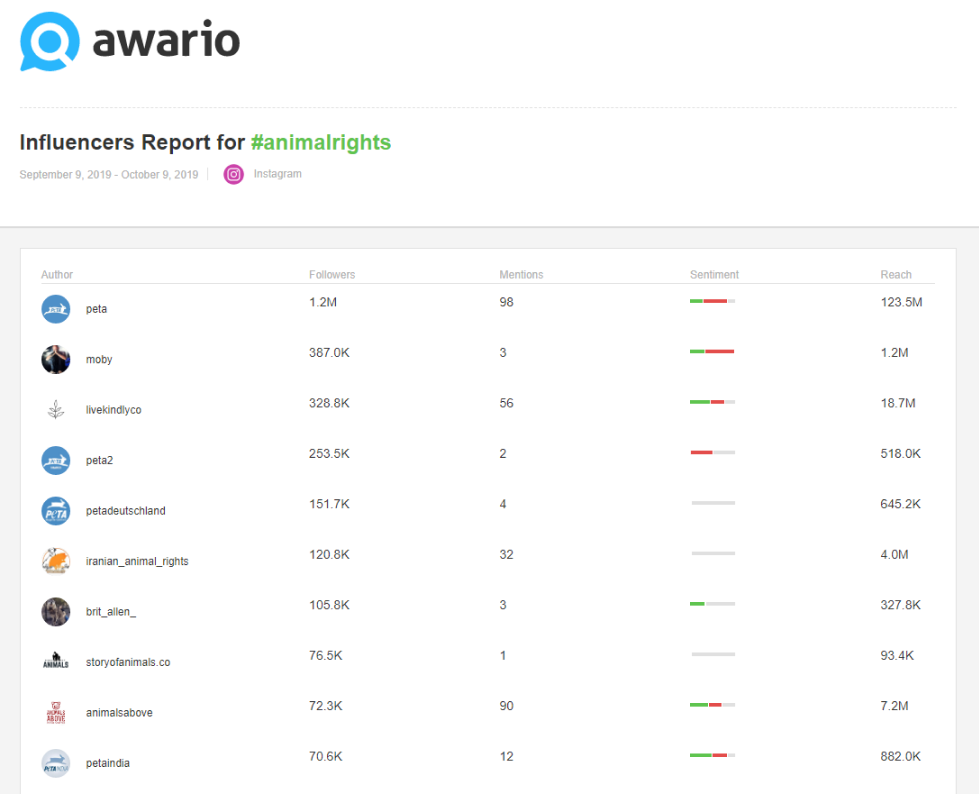Select followers value 1.2M for peta
Image resolution: width=979 pixels, height=794 pixels.
323,302
